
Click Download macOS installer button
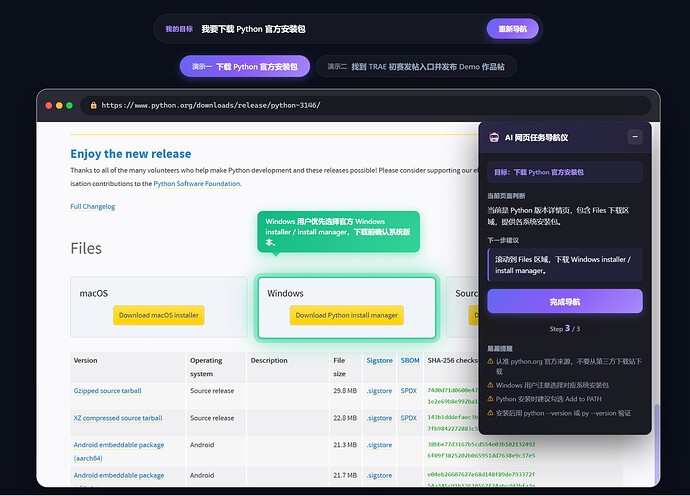click(158, 315)
